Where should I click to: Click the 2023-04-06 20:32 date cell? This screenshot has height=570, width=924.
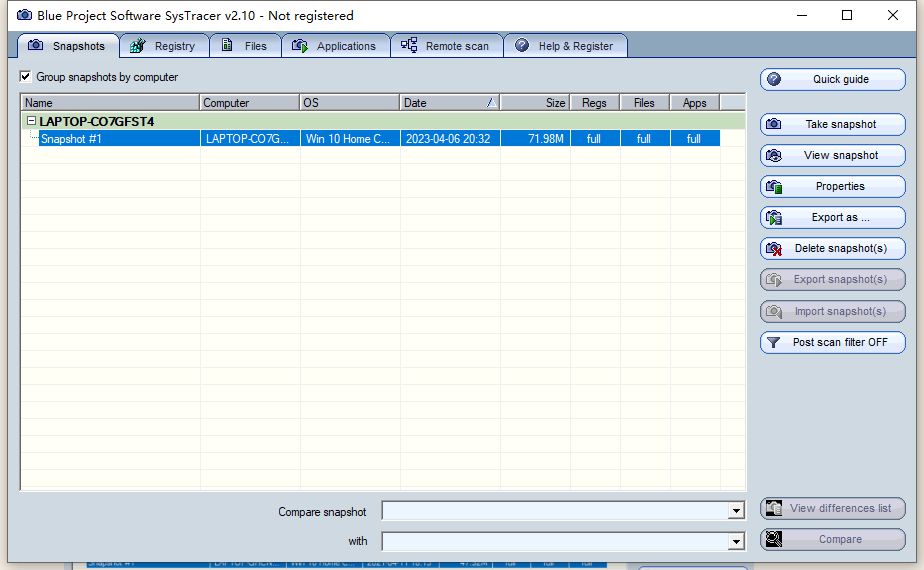click(448, 139)
